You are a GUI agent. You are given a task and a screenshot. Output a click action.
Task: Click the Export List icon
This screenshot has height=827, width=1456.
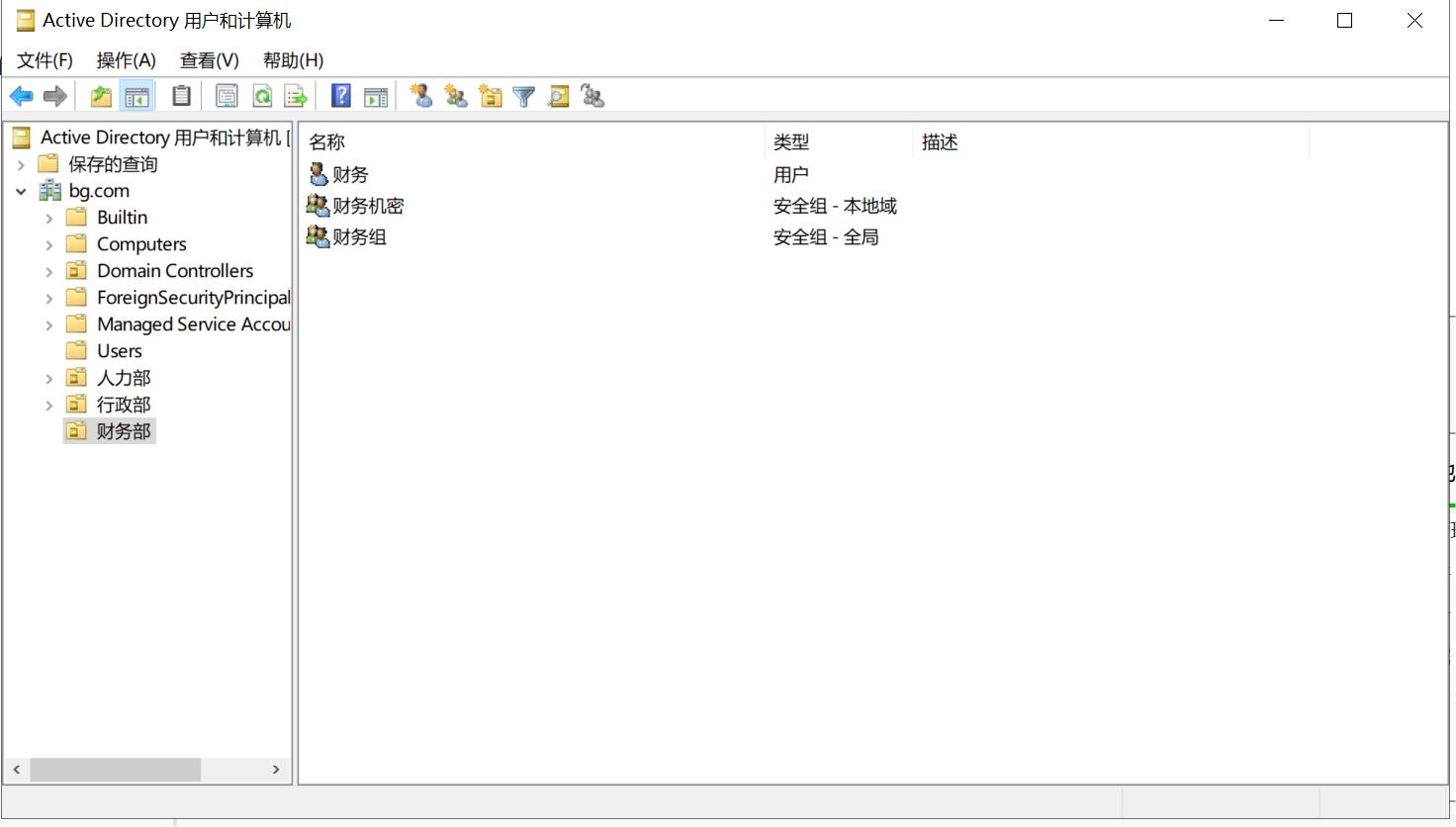(296, 96)
